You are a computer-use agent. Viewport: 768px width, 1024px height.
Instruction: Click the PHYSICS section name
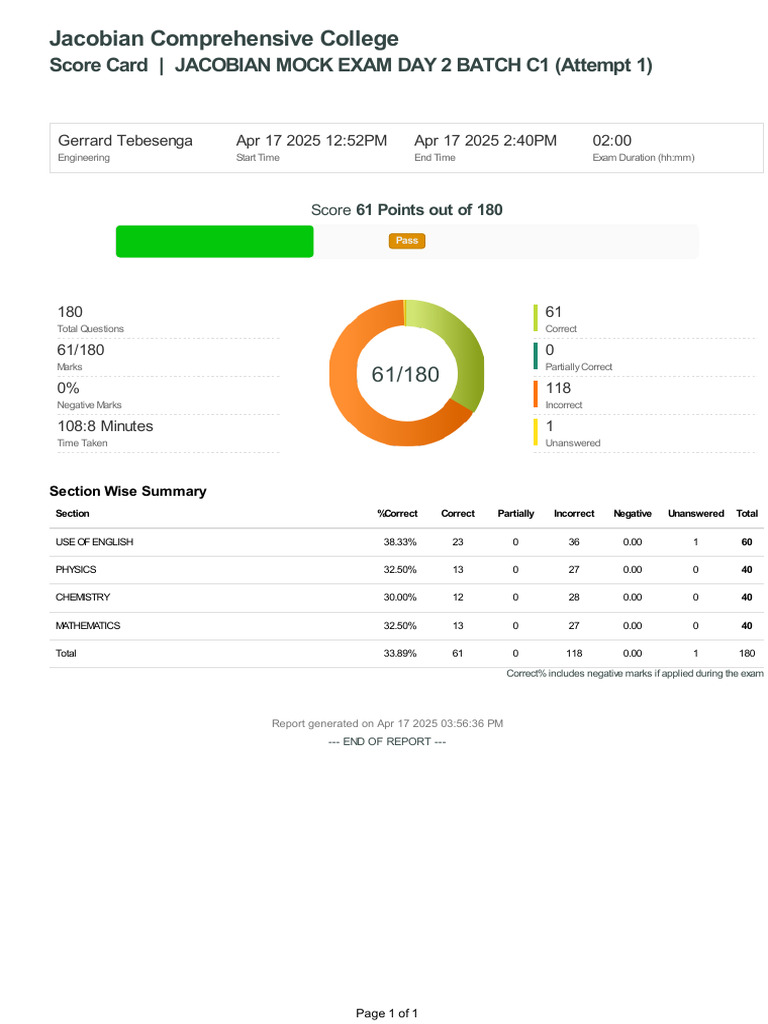click(x=76, y=569)
